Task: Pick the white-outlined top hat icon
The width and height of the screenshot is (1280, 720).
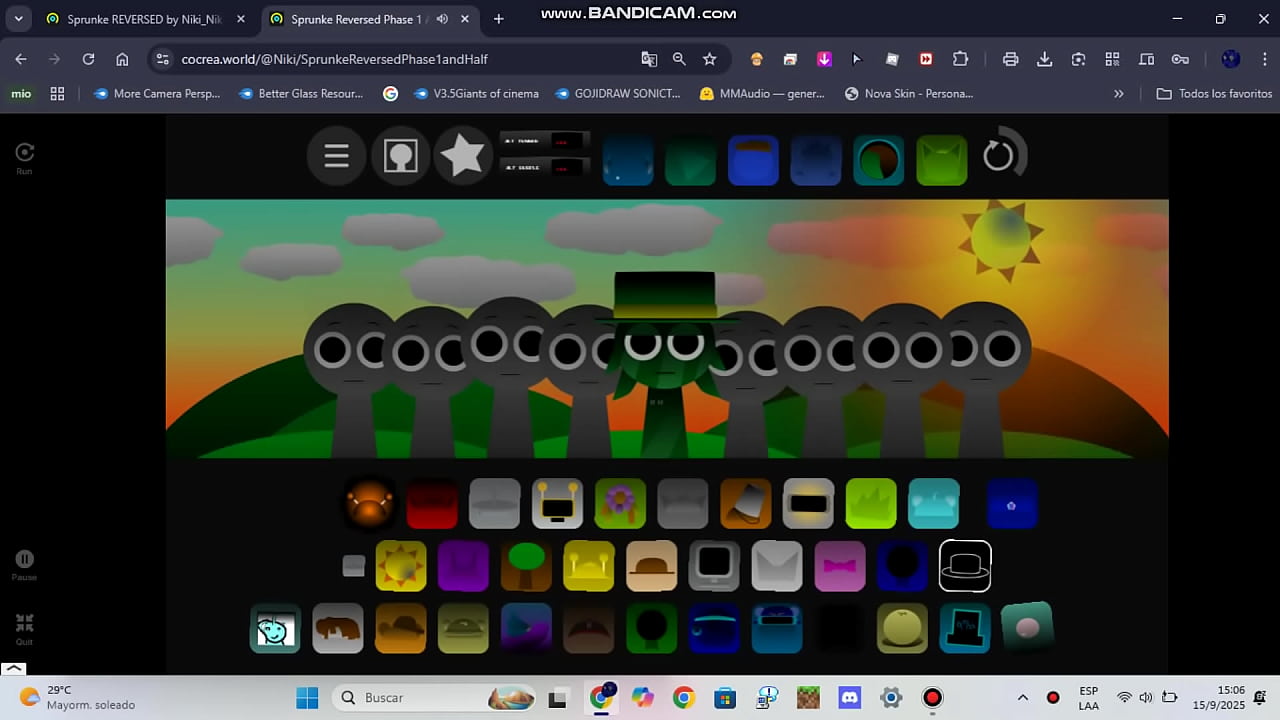Action: 965,566
